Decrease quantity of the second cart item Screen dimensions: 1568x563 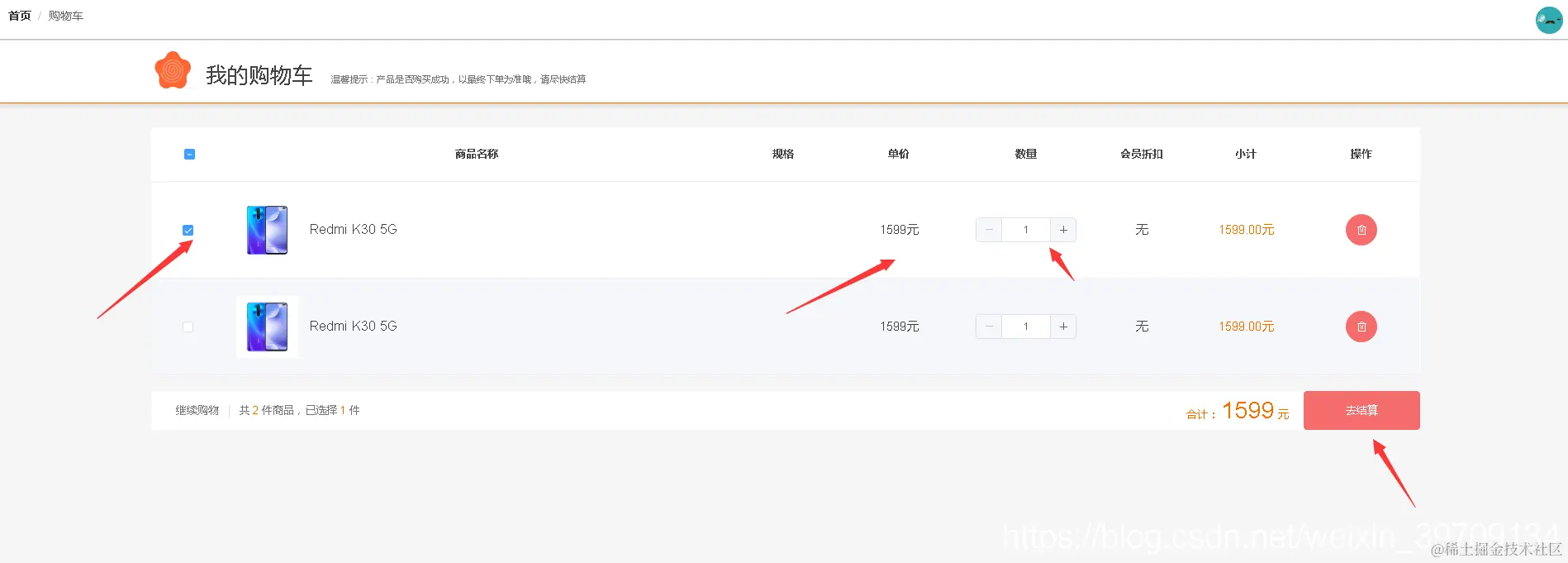[989, 327]
